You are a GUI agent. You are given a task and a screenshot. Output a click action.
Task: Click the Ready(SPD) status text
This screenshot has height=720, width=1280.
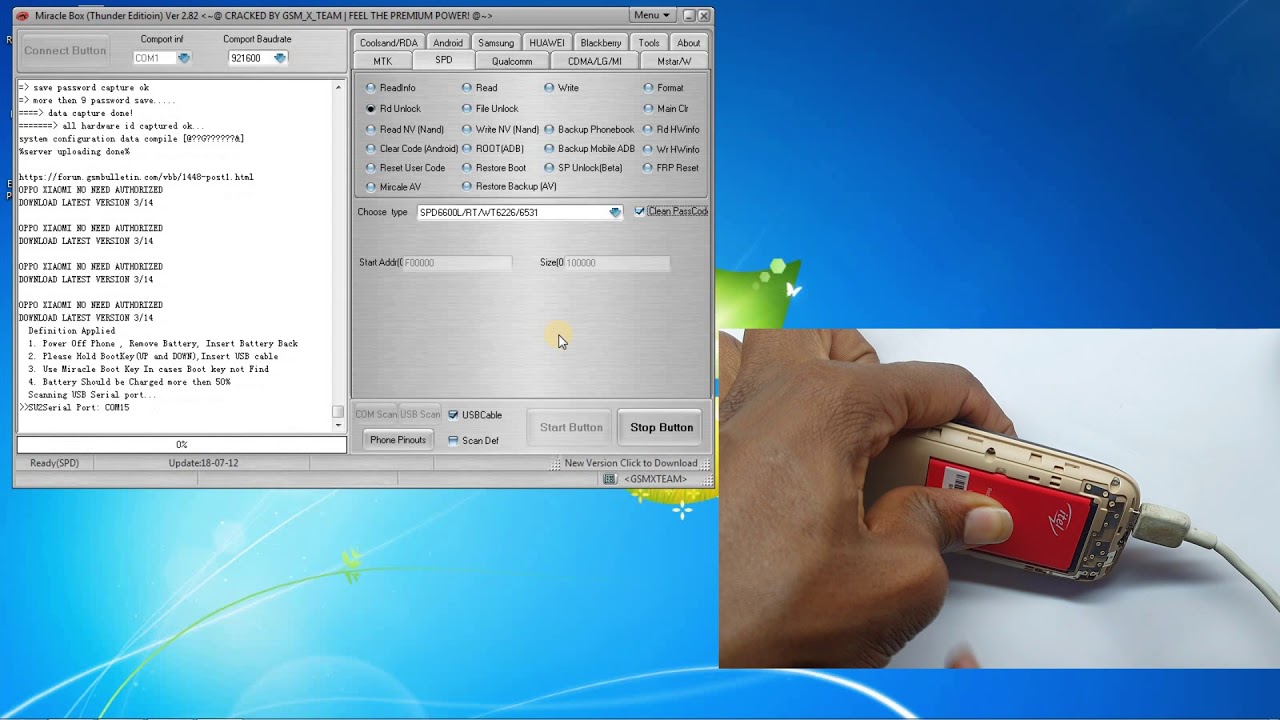pos(54,463)
